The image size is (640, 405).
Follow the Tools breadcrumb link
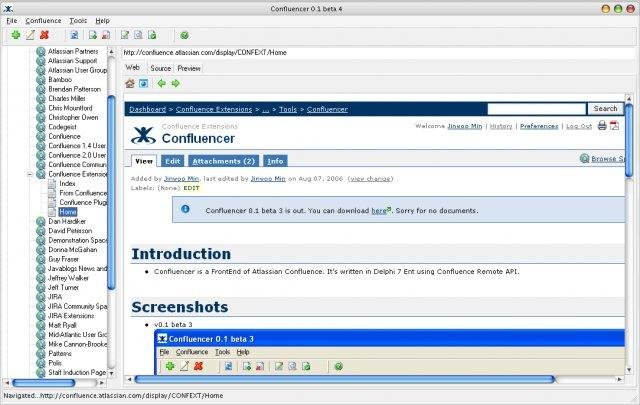tap(288, 109)
